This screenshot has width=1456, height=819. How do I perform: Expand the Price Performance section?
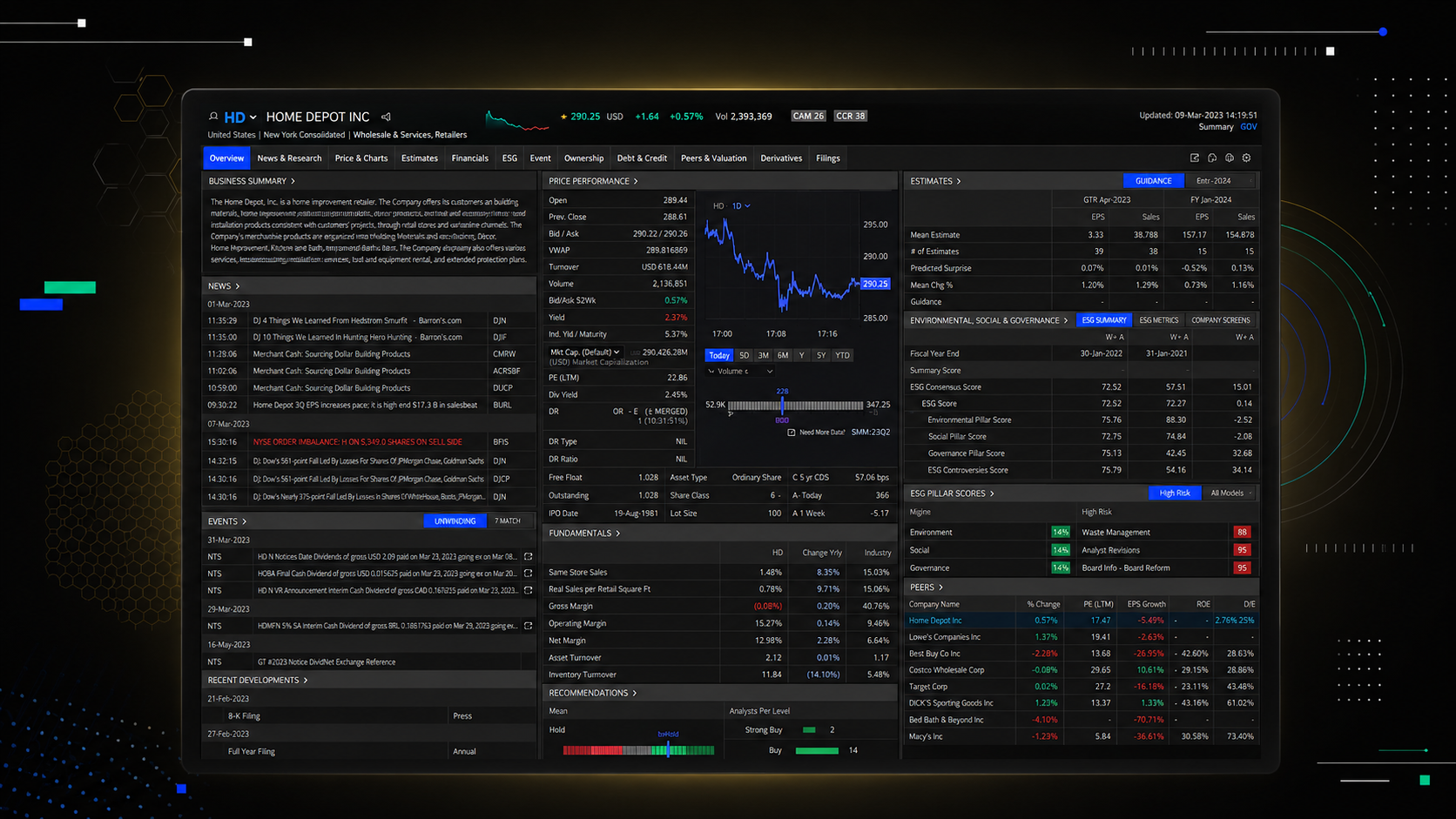point(593,181)
